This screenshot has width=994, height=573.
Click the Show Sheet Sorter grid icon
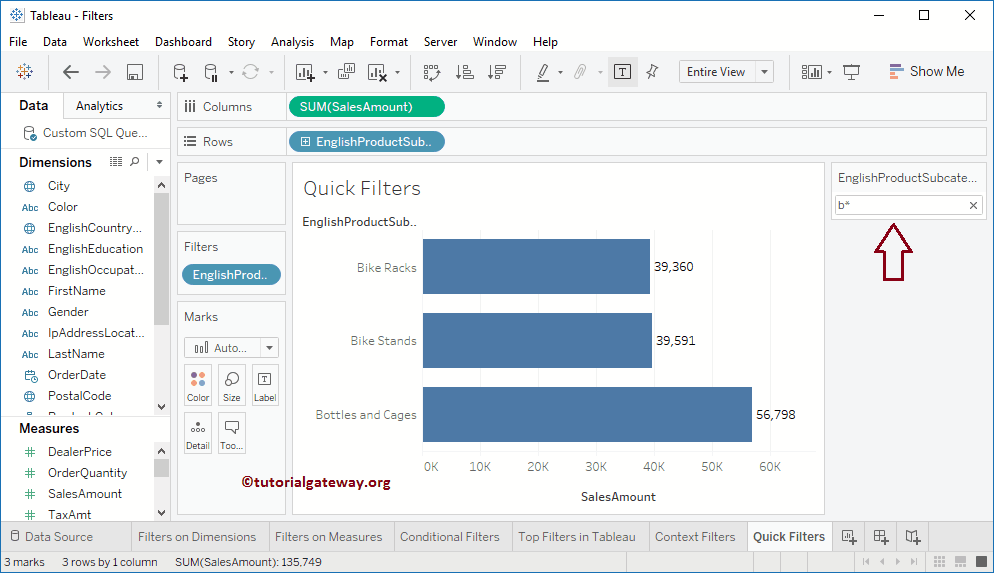939,562
